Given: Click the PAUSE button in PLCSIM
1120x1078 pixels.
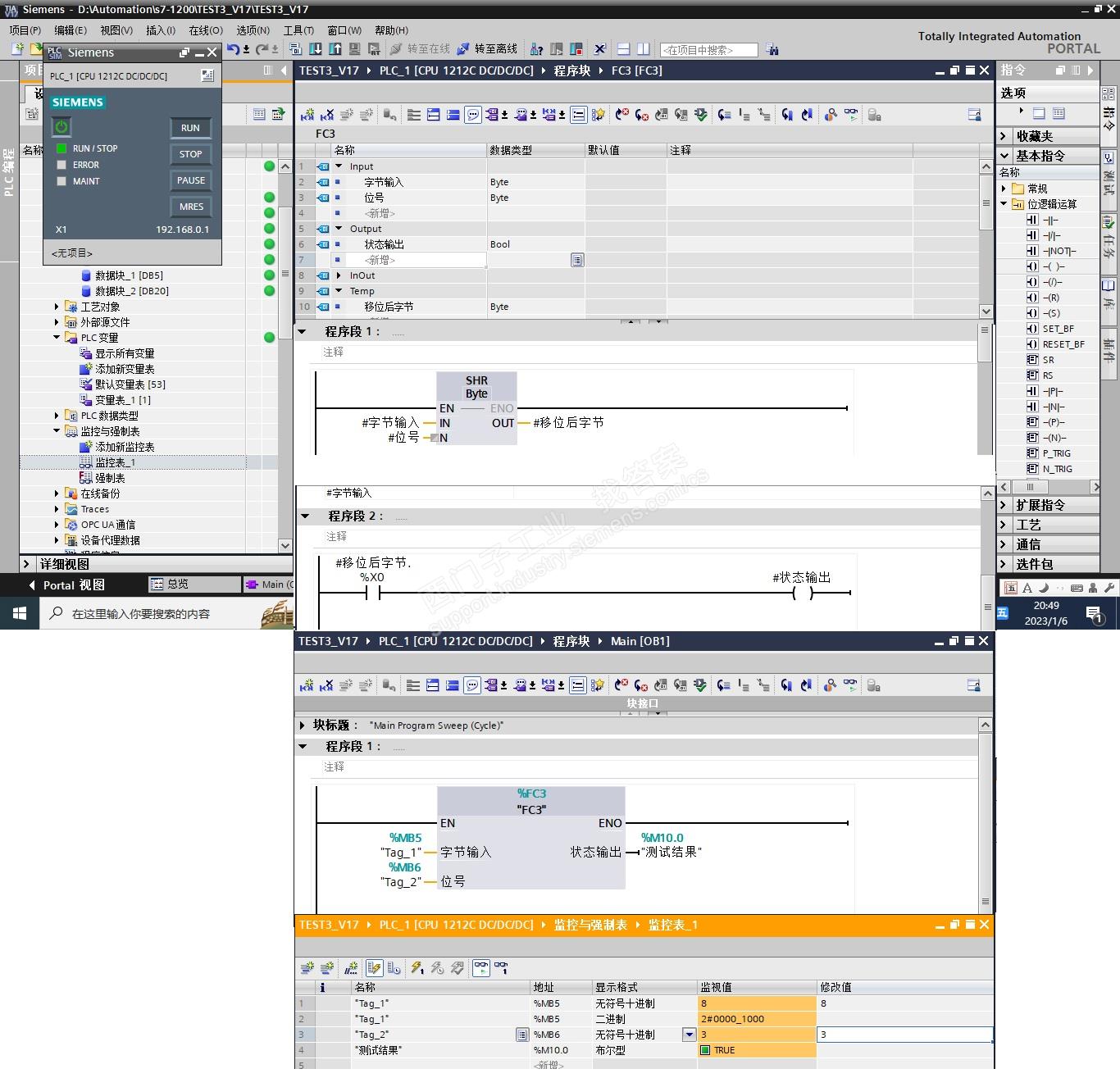Looking at the screenshot, I should (190, 180).
